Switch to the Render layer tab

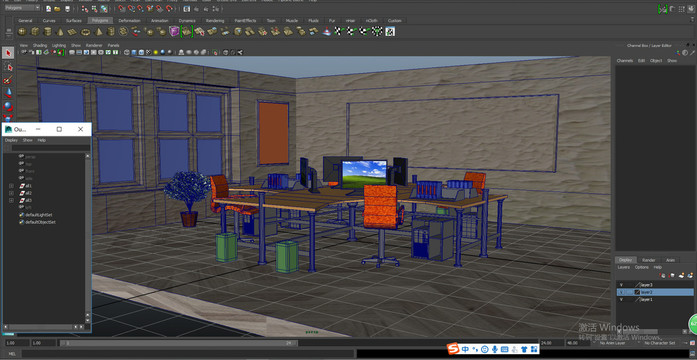tap(649, 260)
